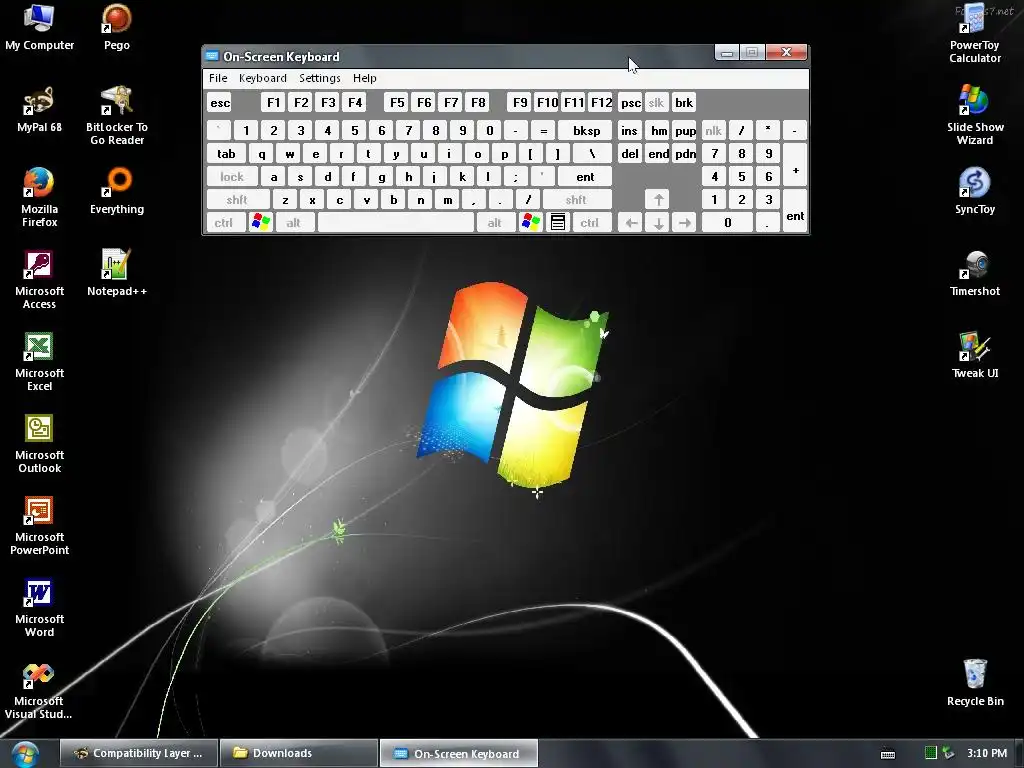Click On-Screen Keyboard taskbar button

[459, 753]
